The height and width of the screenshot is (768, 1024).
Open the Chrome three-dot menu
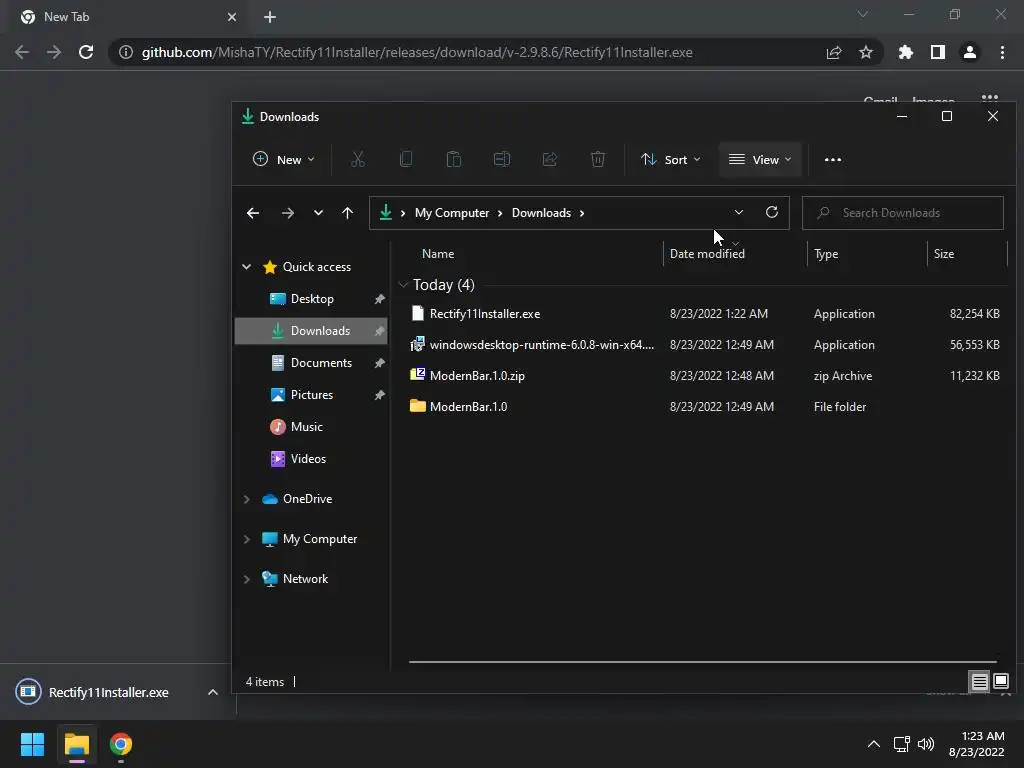coord(1002,52)
